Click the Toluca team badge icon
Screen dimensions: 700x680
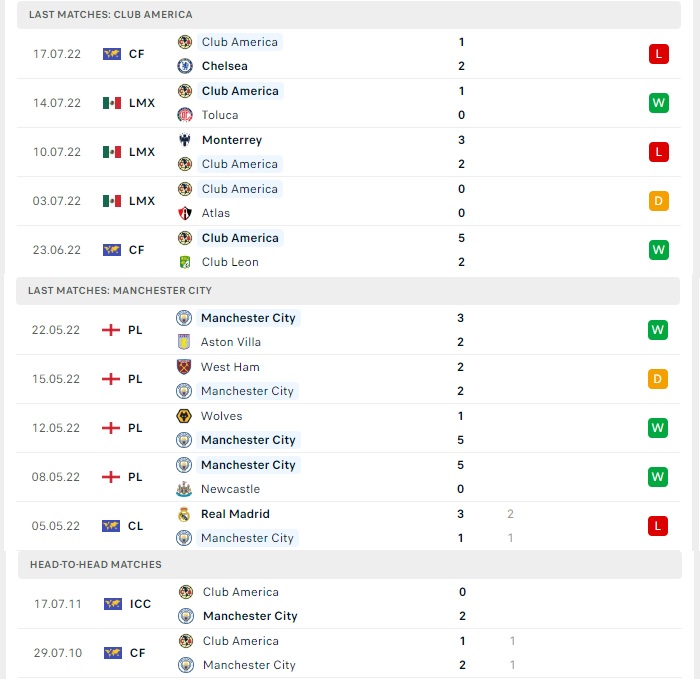[x=185, y=115]
